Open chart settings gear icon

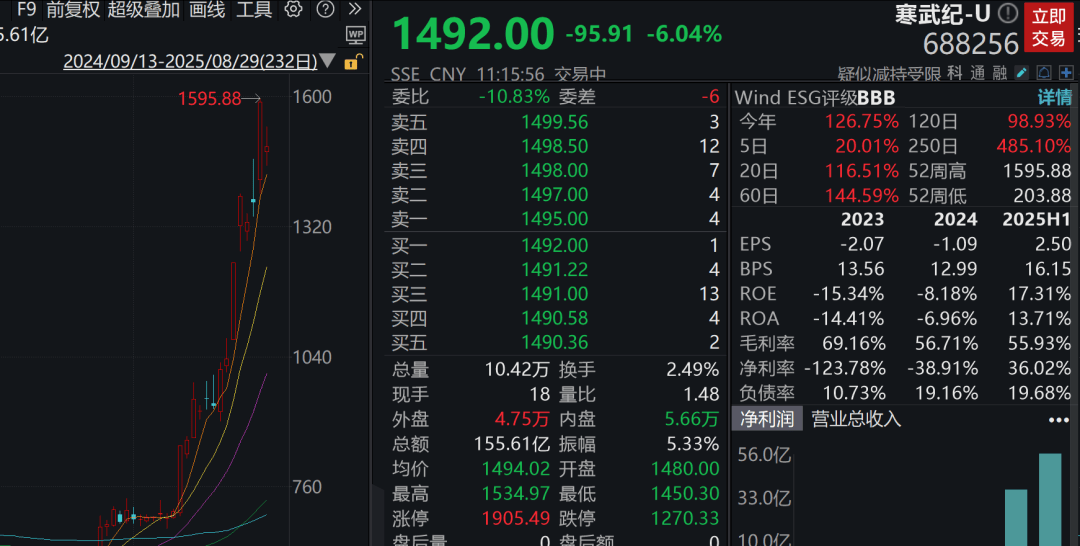point(293,10)
